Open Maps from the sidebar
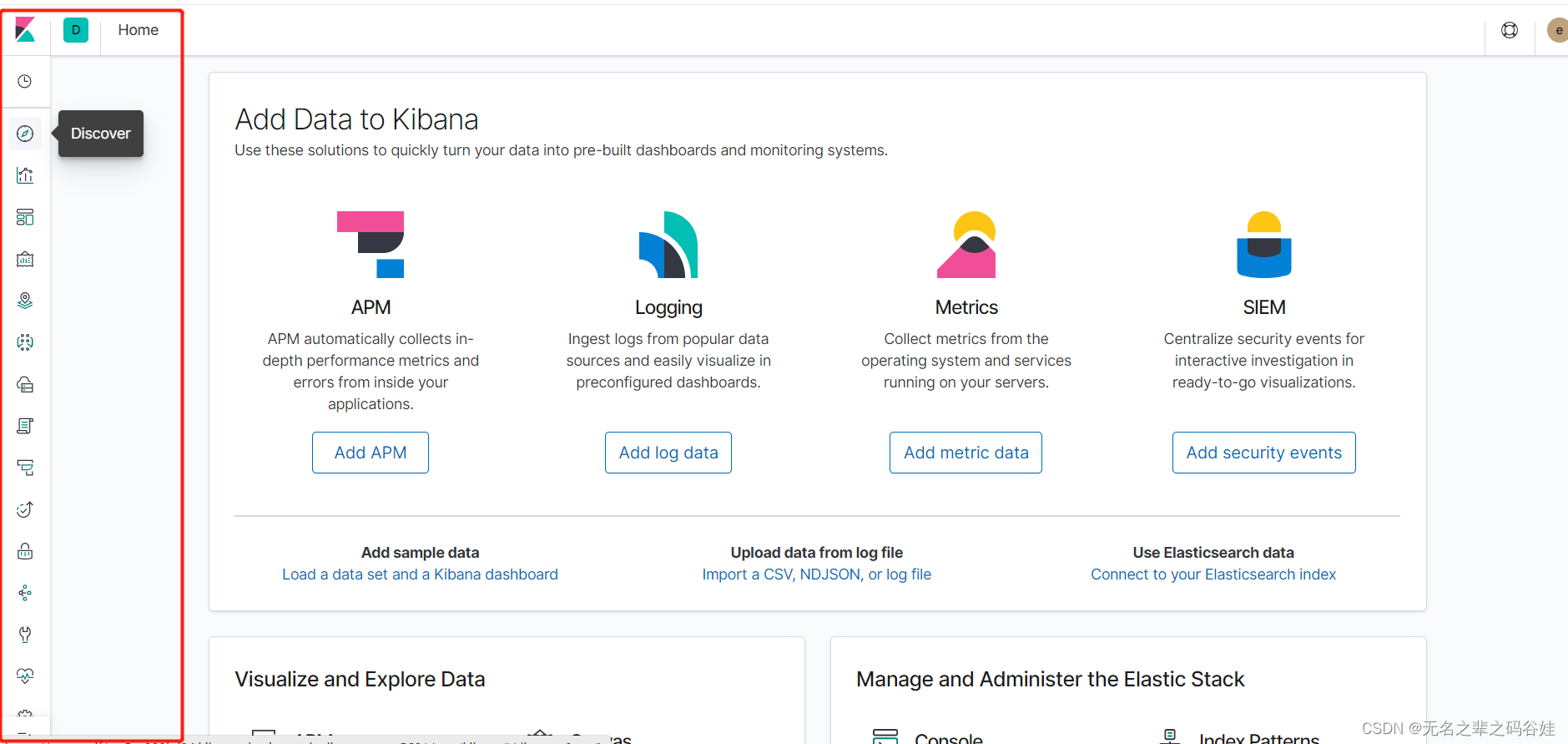 pyautogui.click(x=25, y=301)
